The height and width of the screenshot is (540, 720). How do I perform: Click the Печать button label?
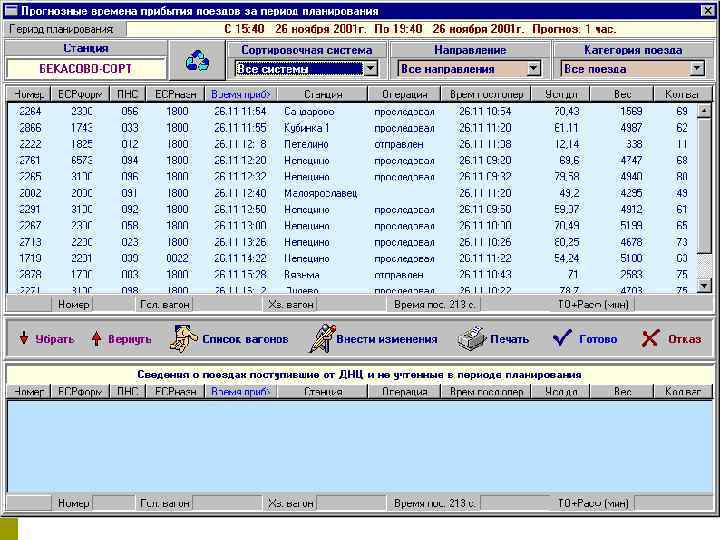510,339
